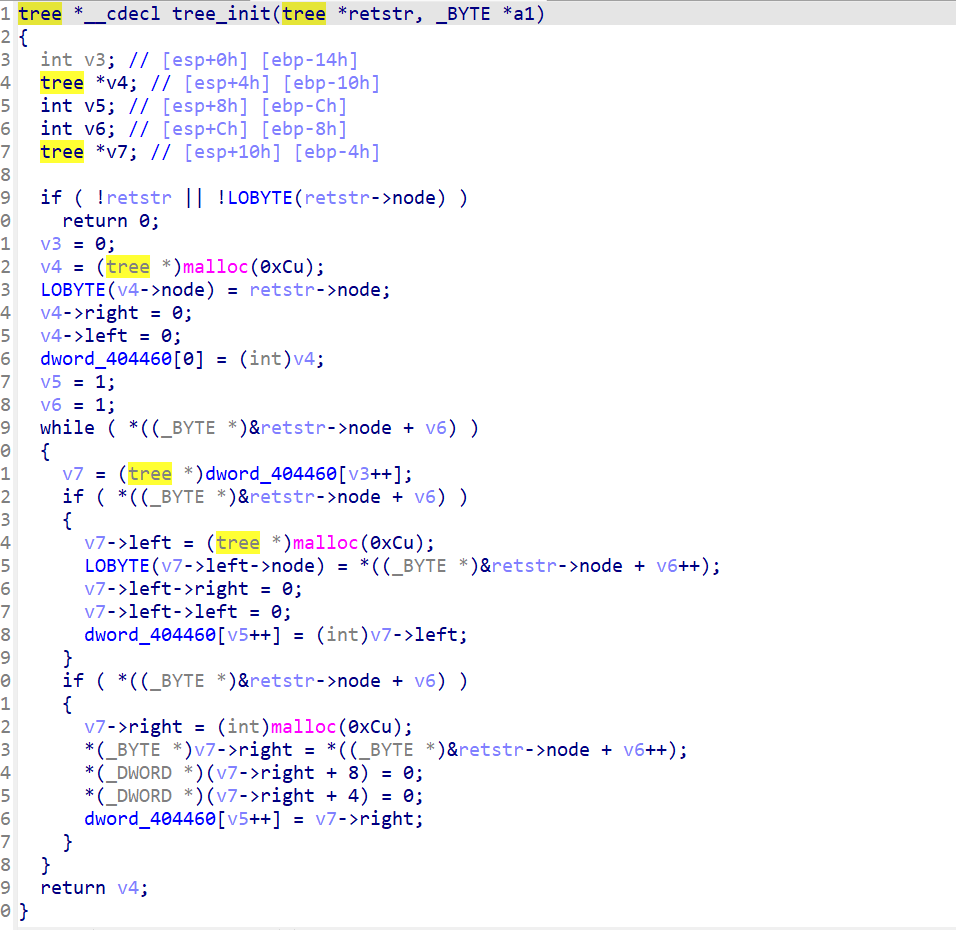Select the 'v7->left->left = 0;' statement
Image resolution: width=956 pixels, height=930 pixels.
(188, 612)
